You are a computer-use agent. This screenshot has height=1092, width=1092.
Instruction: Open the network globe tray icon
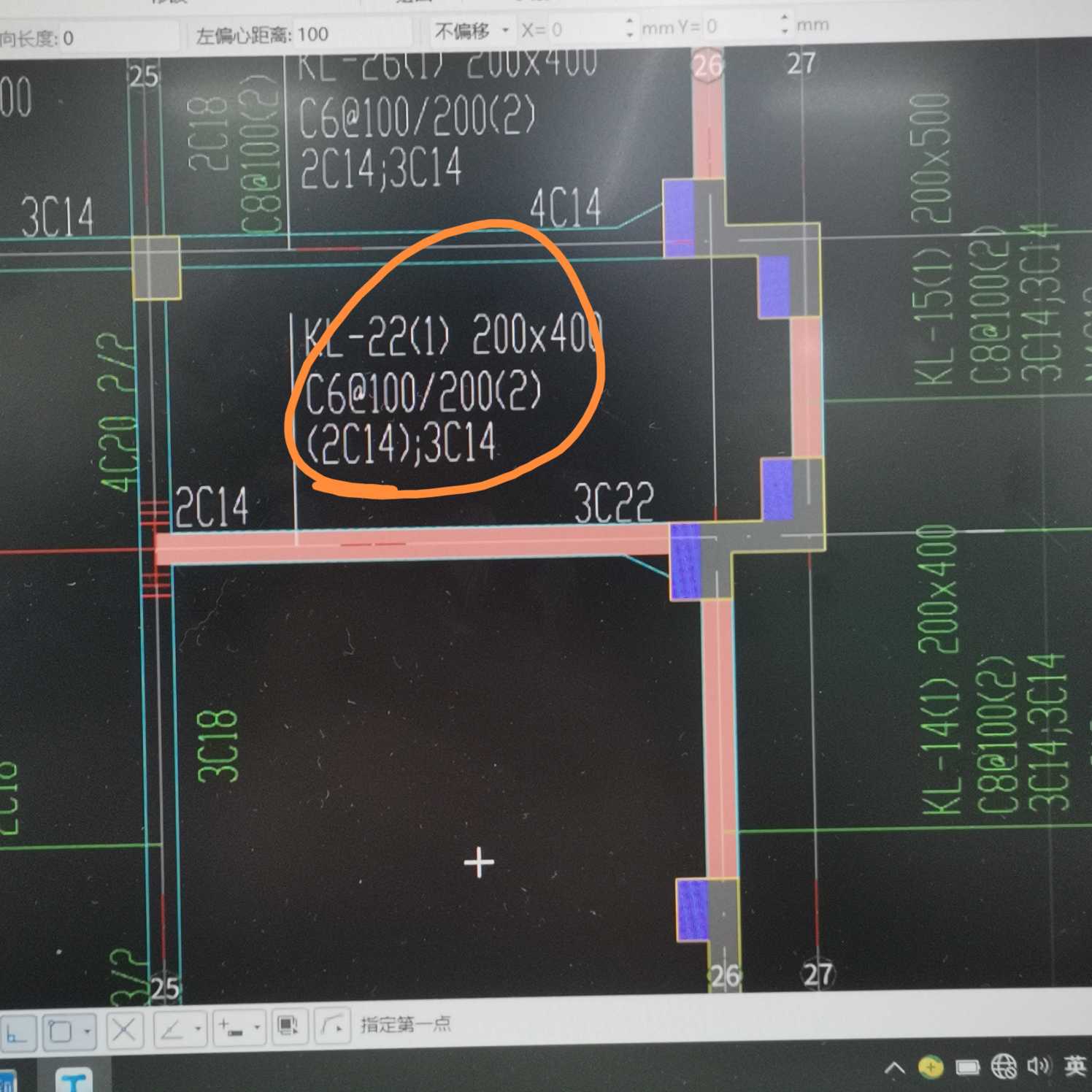tap(1004, 1067)
